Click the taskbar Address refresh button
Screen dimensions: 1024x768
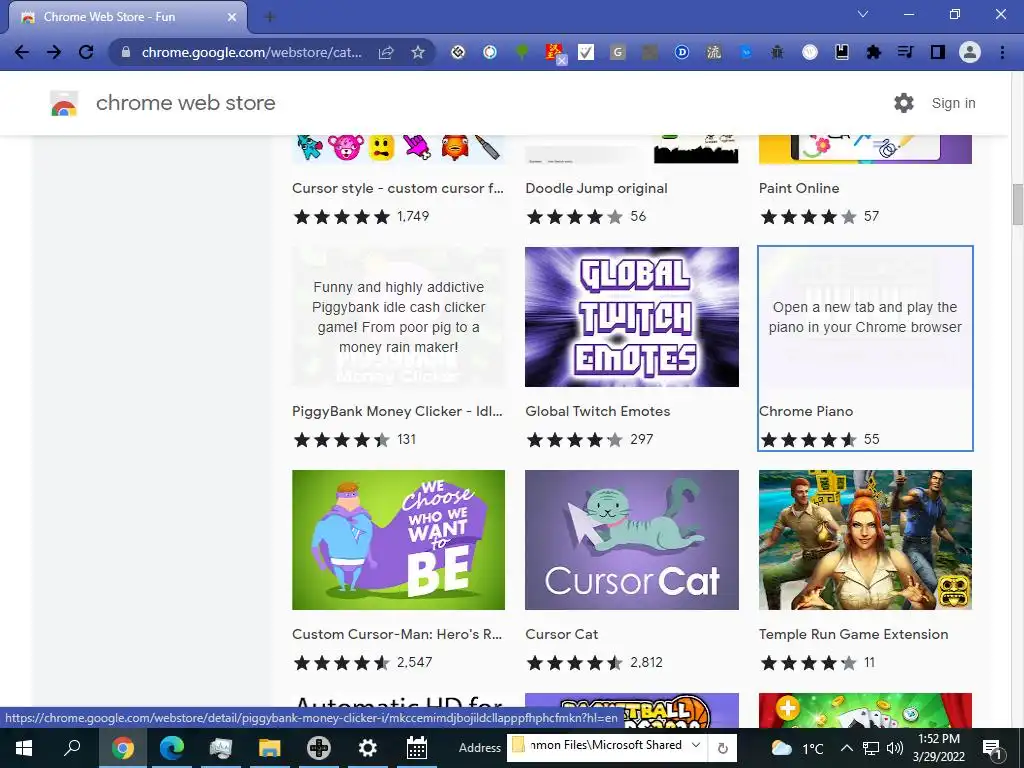[x=723, y=748]
